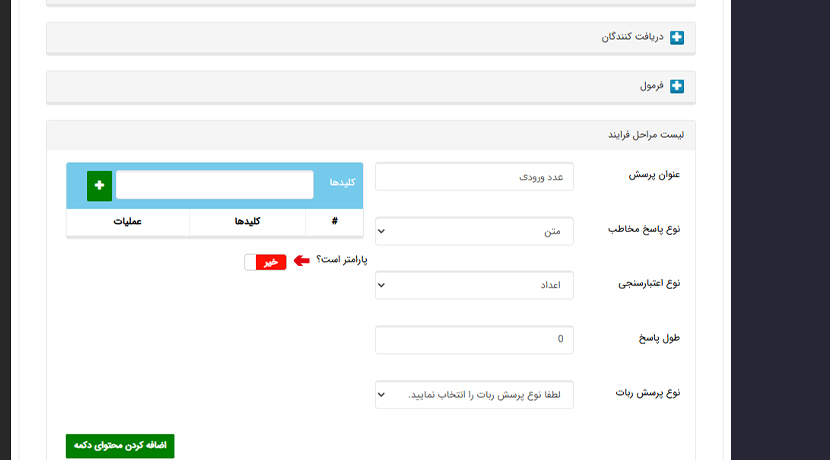Click the عنوان پرسش label
Viewport: 830px width, 460px height.
[x=654, y=175]
